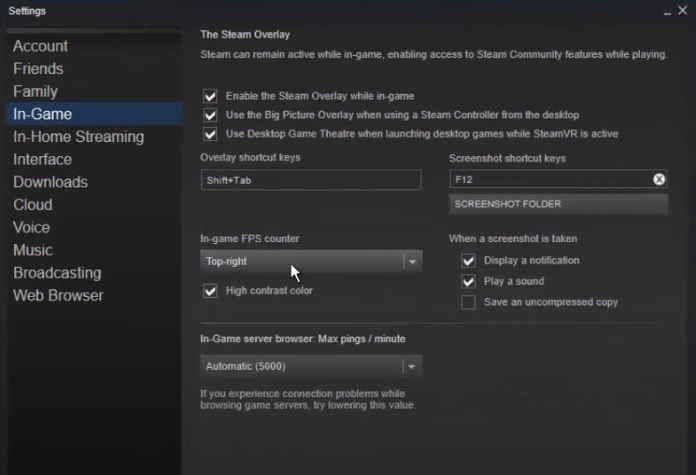Image resolution: width=696 pixels, height=475 pixels.
Task: Uncheck Display a notification
Action: pyautogui.click(x=468, y=261)
